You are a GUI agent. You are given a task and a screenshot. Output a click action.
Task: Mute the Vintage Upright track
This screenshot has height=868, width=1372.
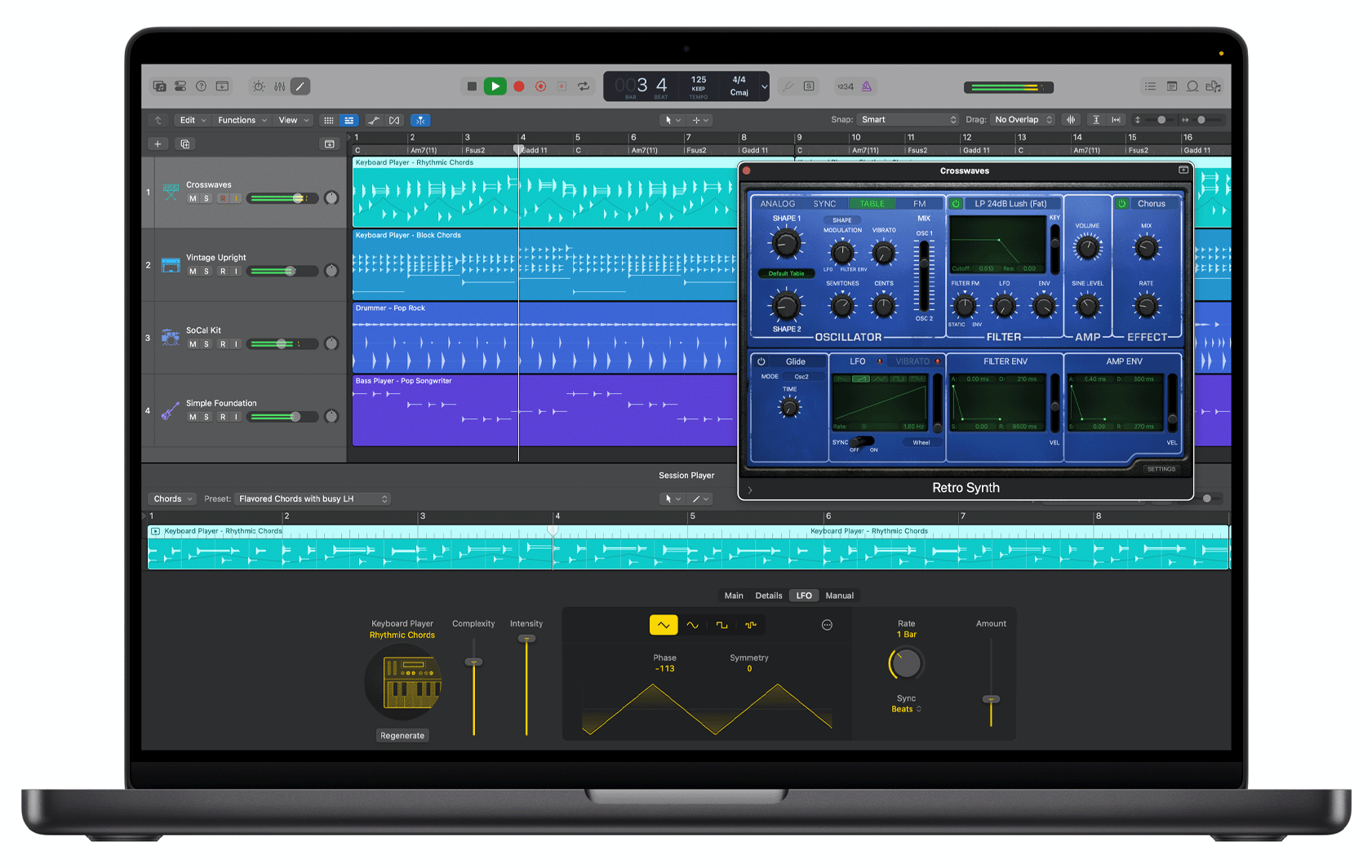(193, 271)
